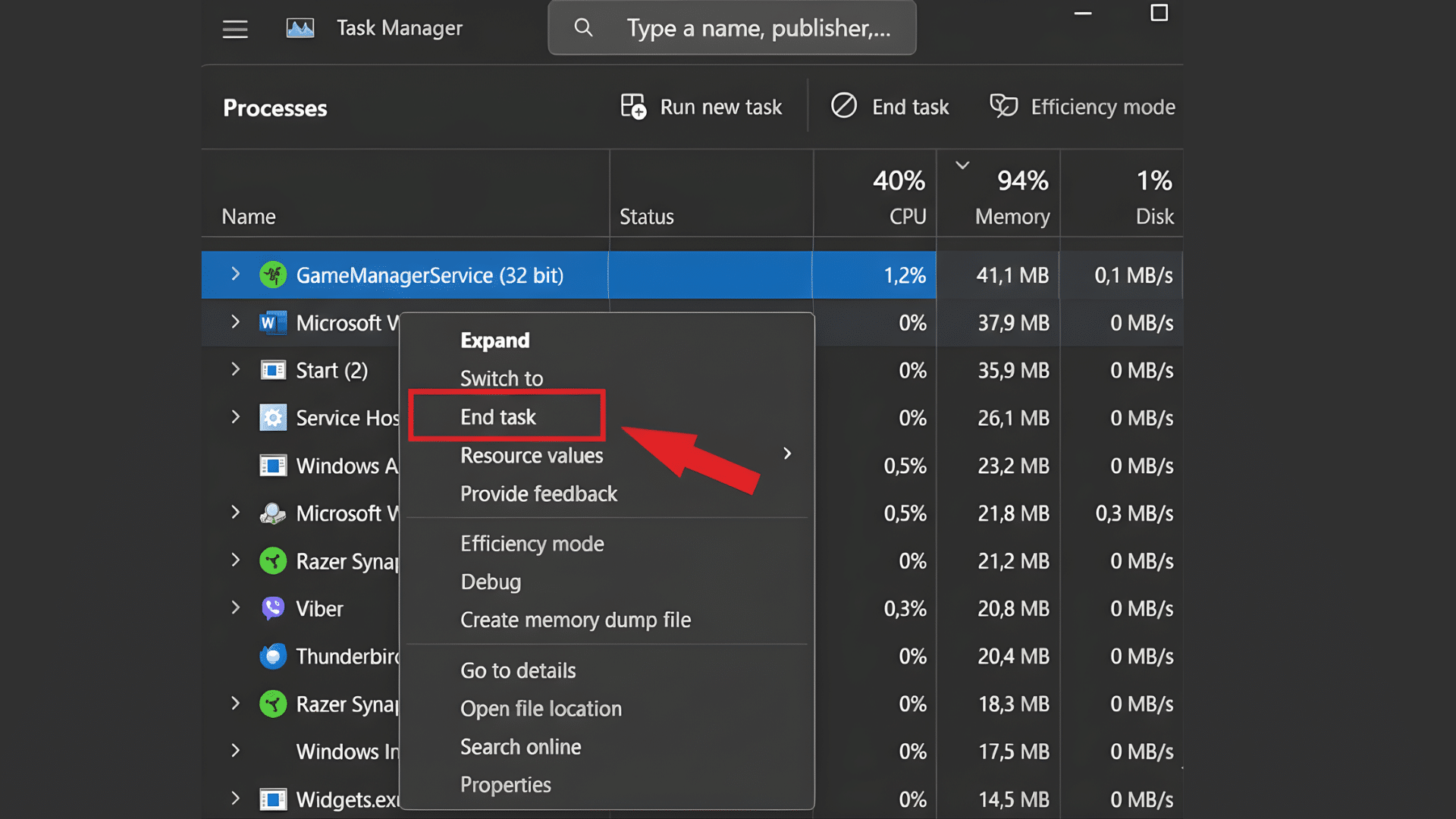Image resolution: width=1456 pixels, height=819 pixels.
Task: Click into the search input field
Action: (x=766, y=28)
